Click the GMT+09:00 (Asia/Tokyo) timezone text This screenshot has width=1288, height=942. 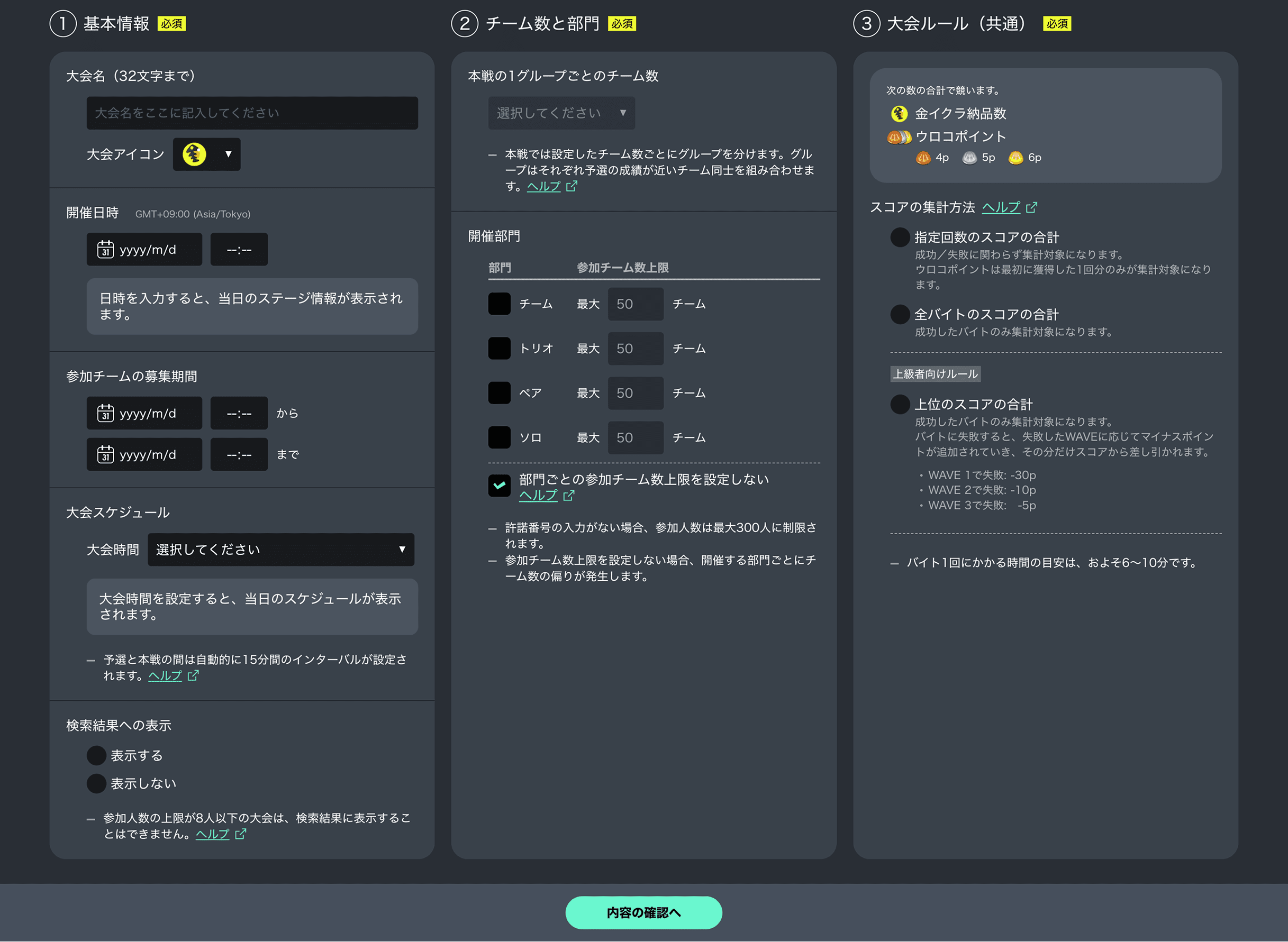pos(193,214)
